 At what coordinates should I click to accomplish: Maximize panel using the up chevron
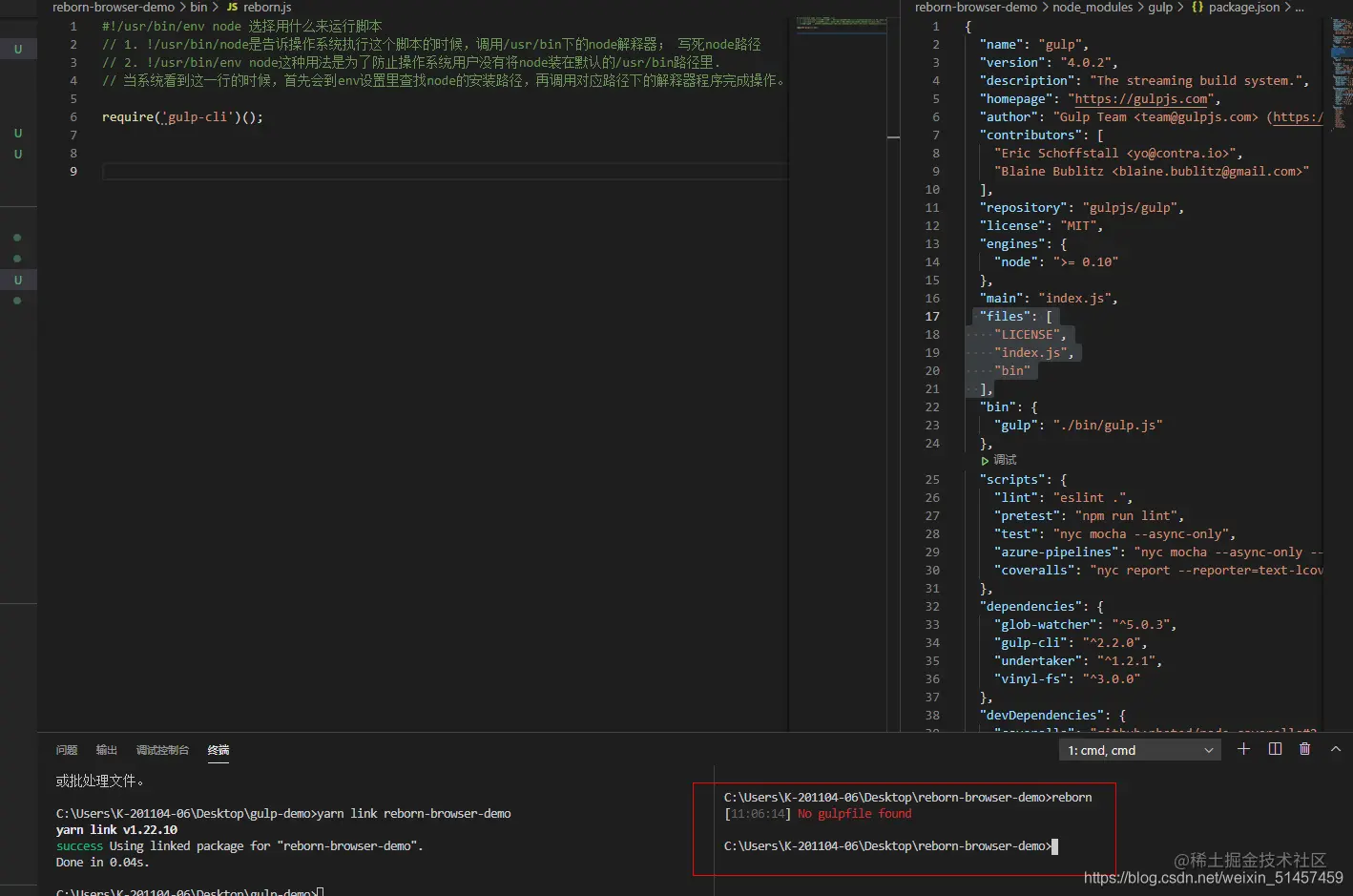click(x=1336, y=749)
